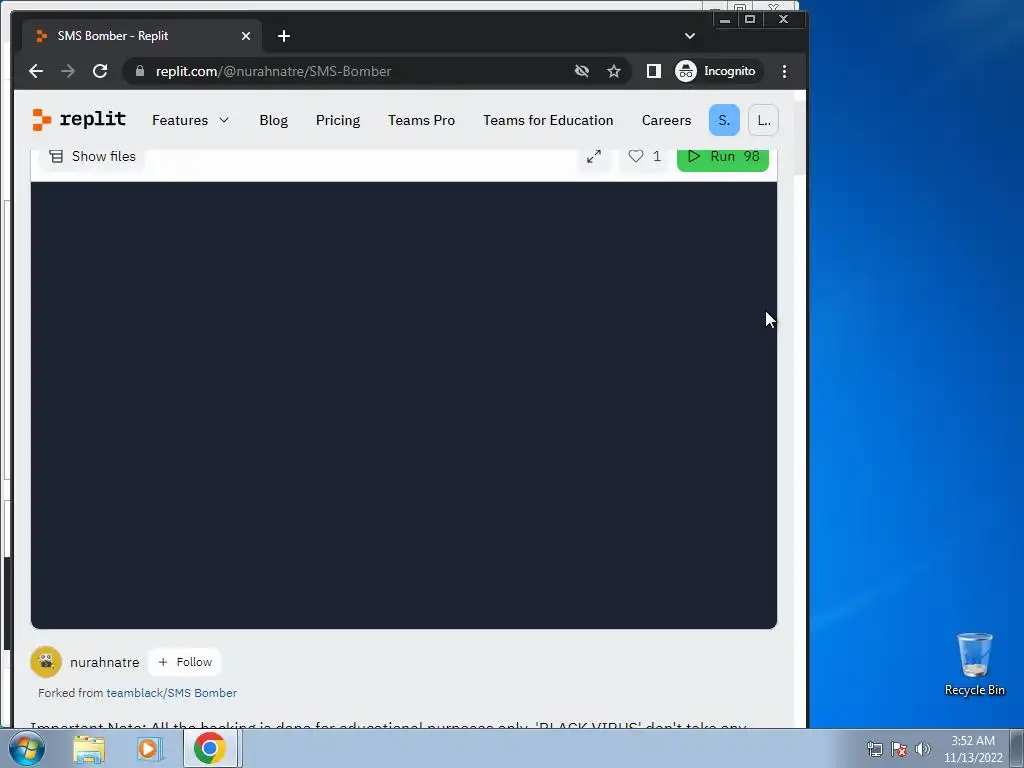Open Teams for Education

pos(548,120)
